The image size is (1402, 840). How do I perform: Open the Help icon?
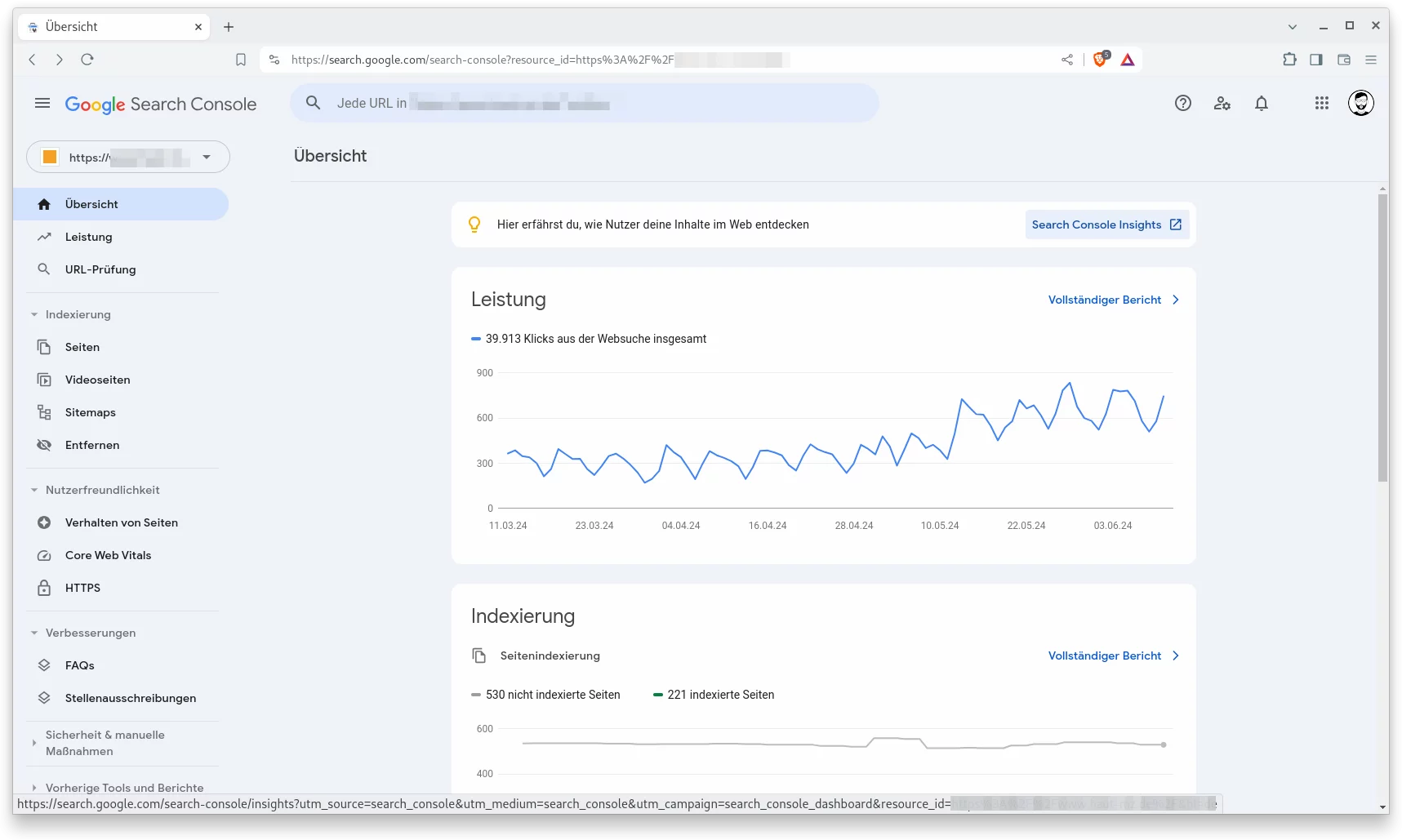(1182, 103)
